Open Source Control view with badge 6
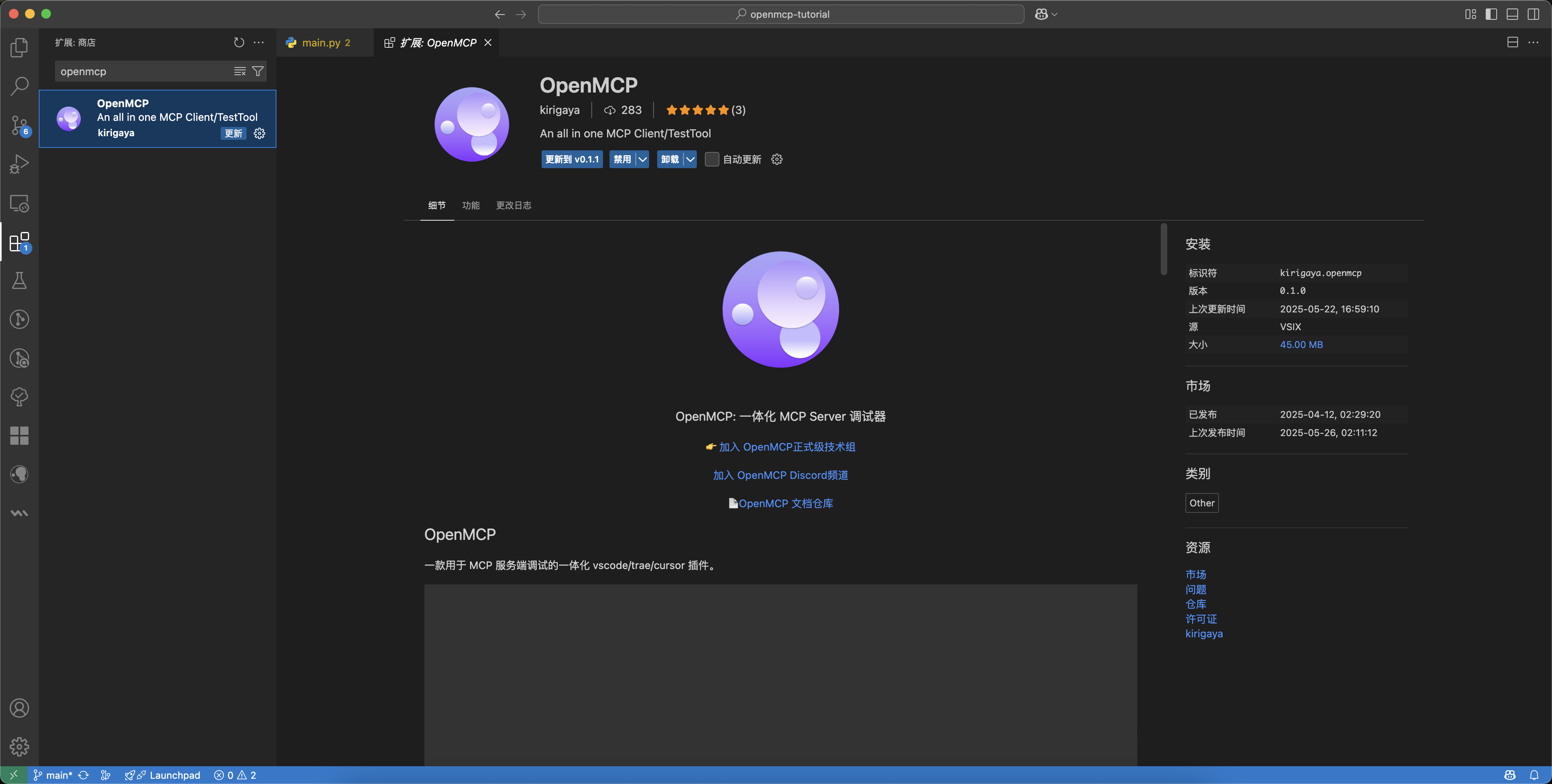This screenshot has height=784, width=1552. point(19,125)
